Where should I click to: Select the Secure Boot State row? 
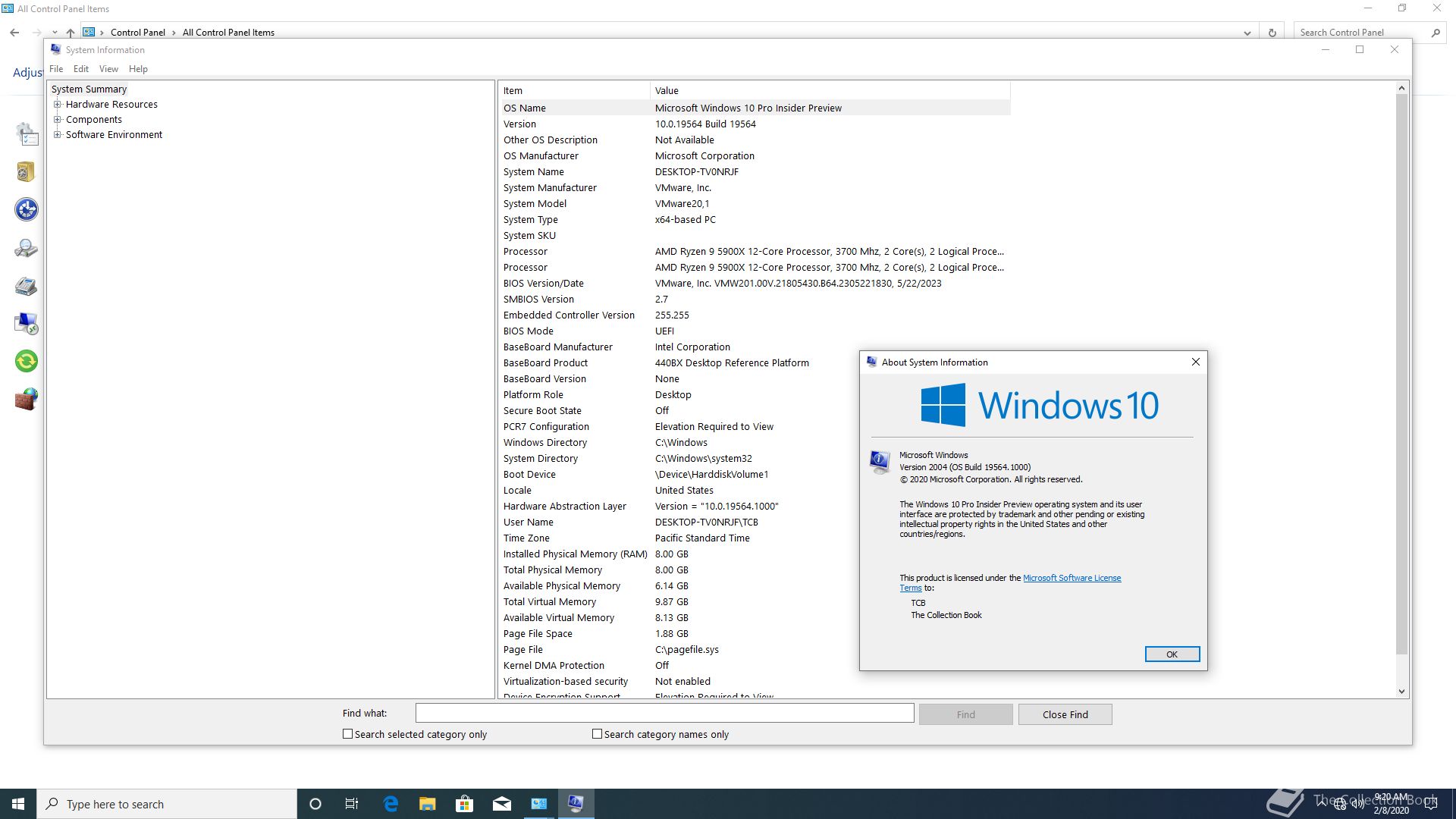[x=755, y=410]
